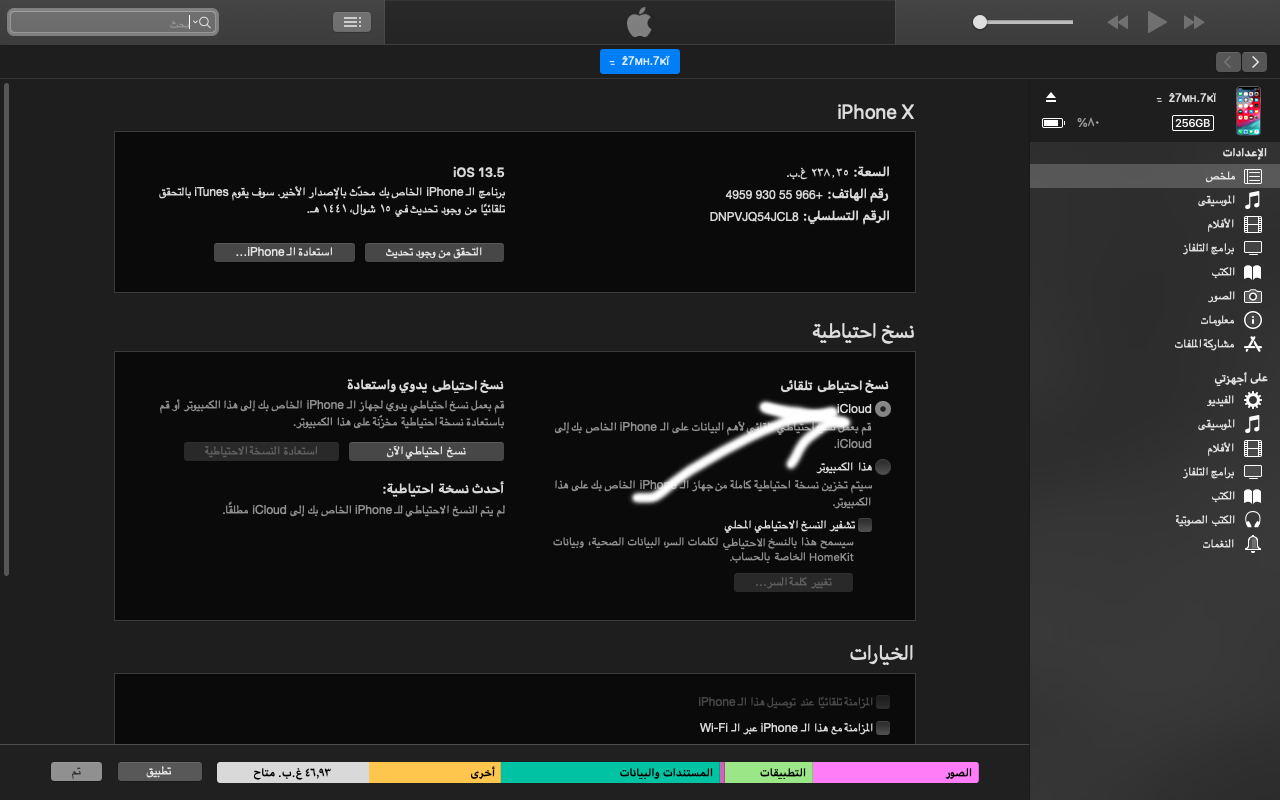1280x800 pixels.
Task: Click the green Apps storage segment
Action: 769,773
